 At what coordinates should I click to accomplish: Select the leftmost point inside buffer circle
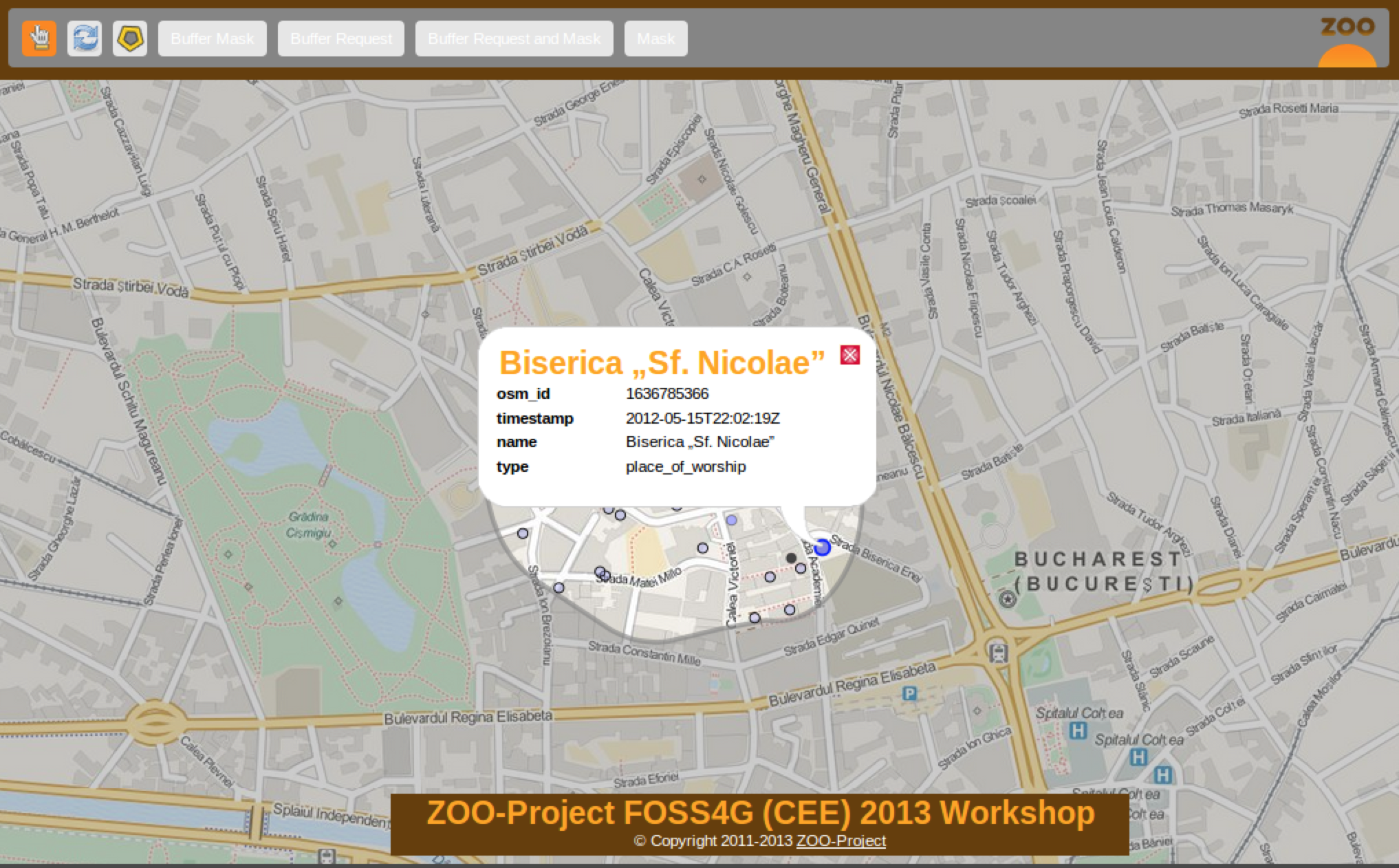pyautogui.click(x=523, y=533)
